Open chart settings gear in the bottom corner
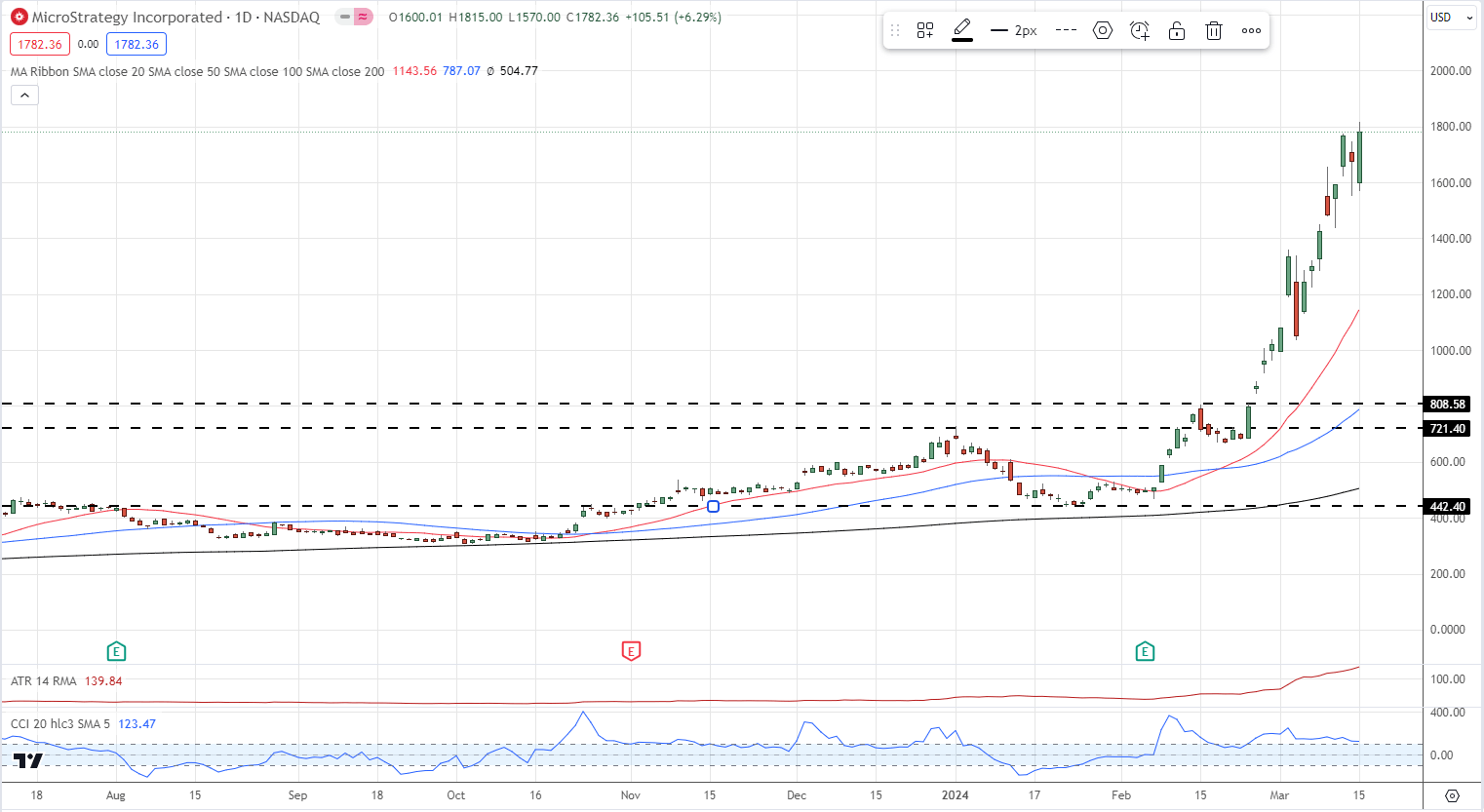Image resolution: width=1484 pixels, height=812 pixels. (x=1452, y=795)
